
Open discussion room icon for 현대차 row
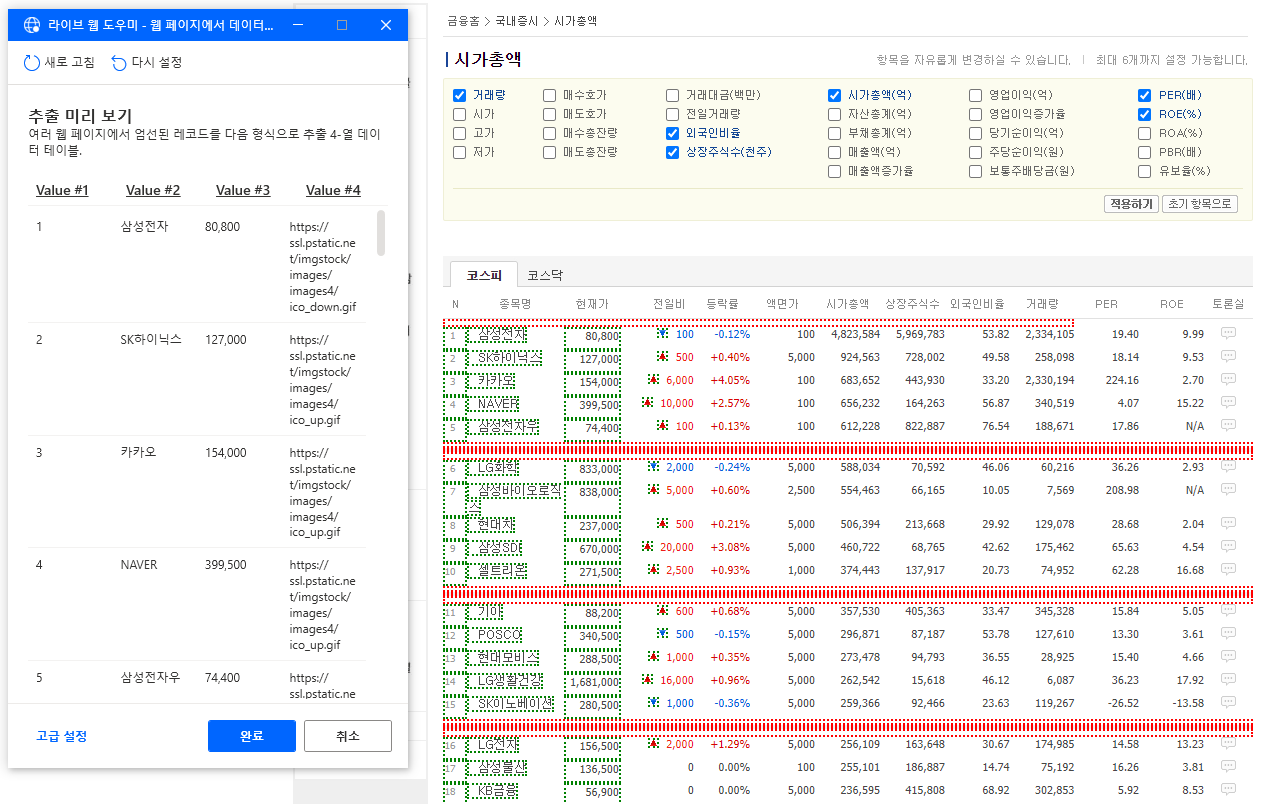pyautogui.click(x=1229, y=524)
